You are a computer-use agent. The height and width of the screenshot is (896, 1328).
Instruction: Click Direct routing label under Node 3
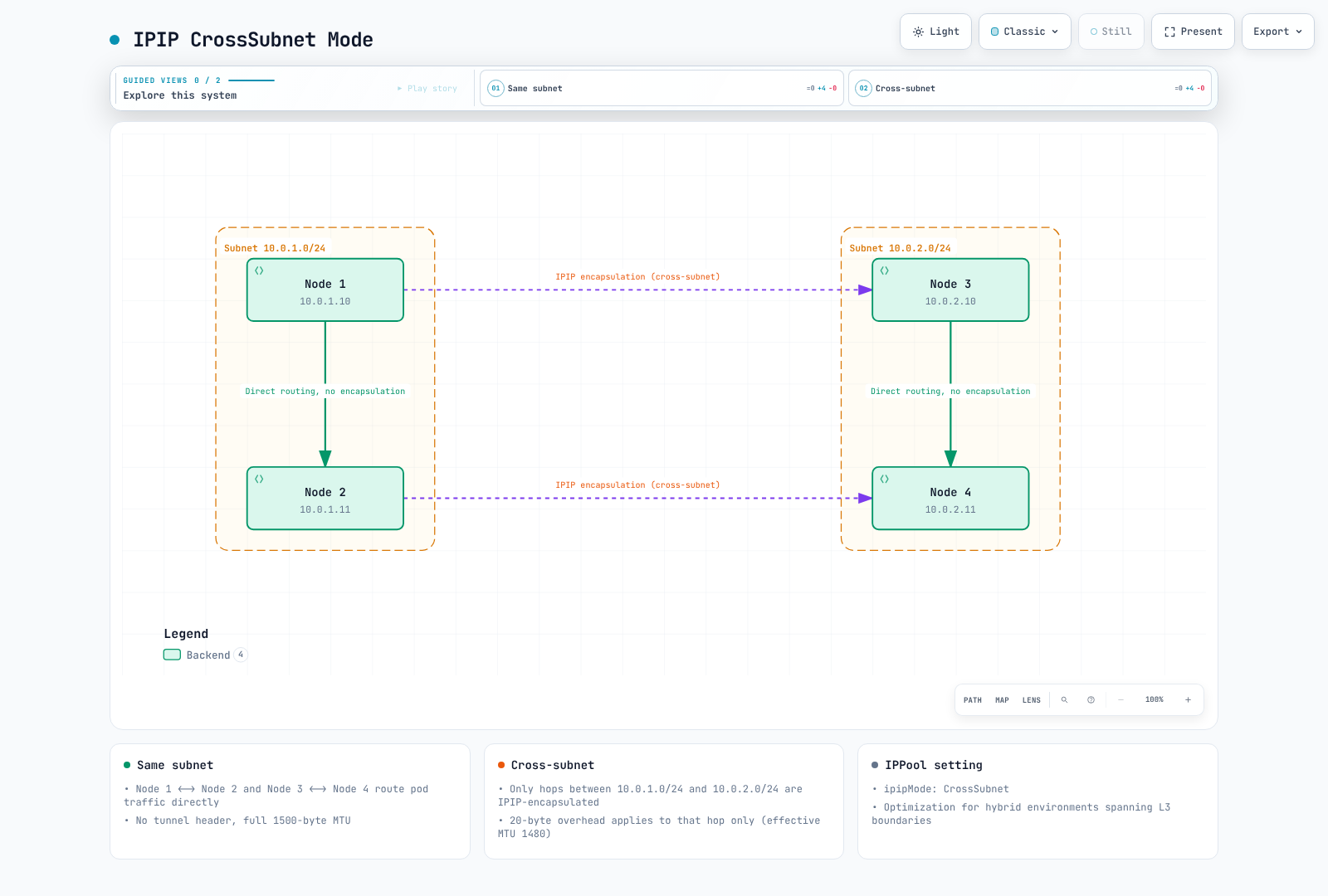950,392
